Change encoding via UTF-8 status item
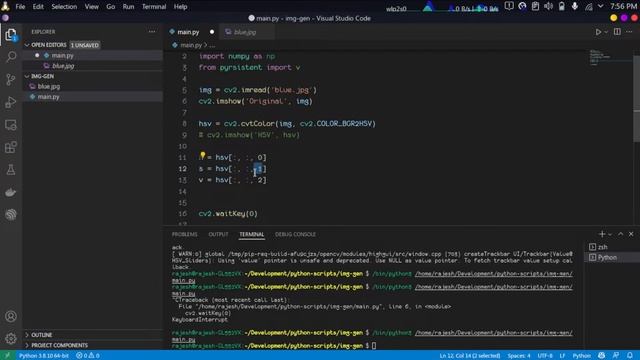The height and width of the screenshot is (360, 640). (545, 356)
